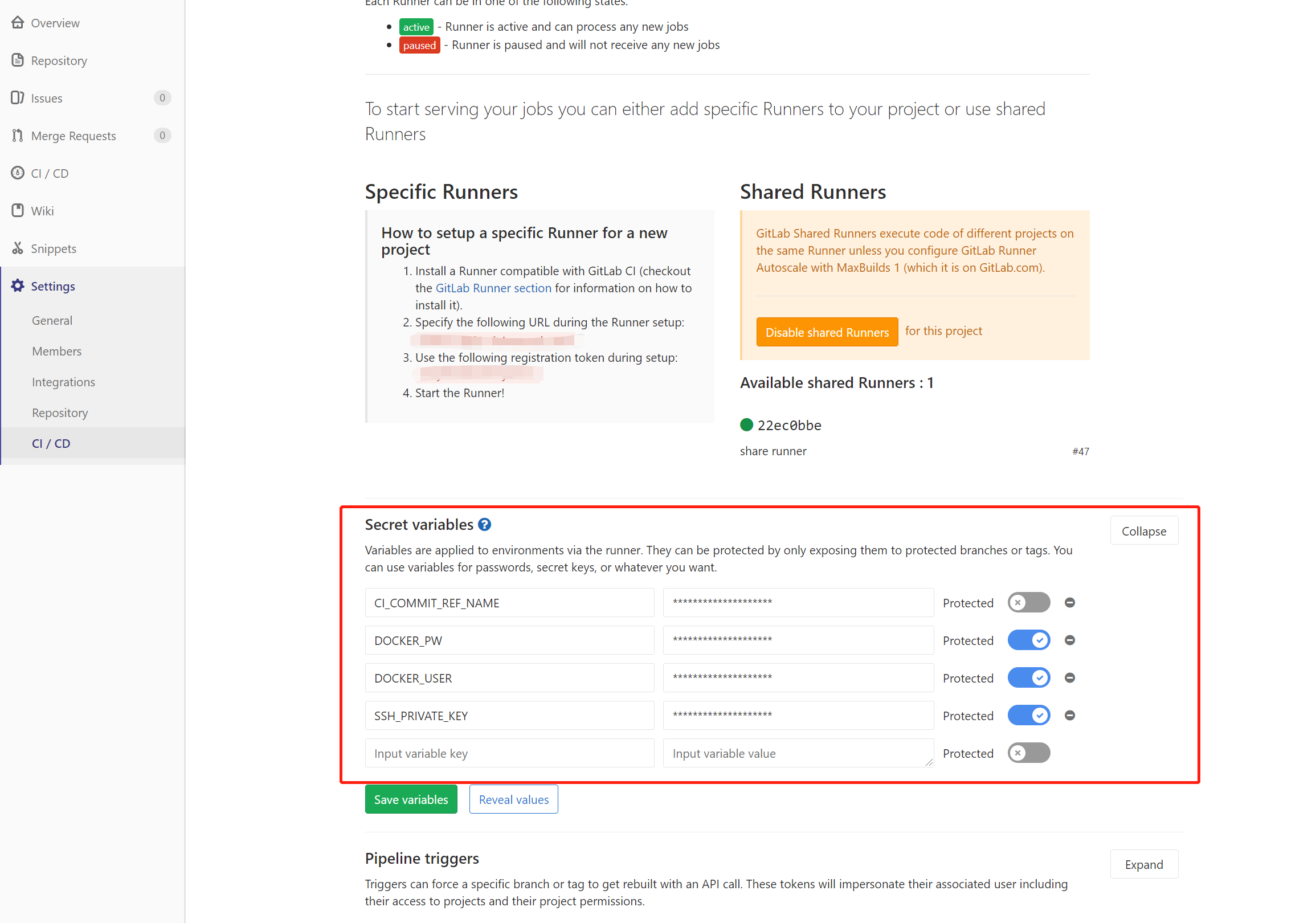Collapse the Secret variables section
This screenshot has height=923, width=1316.
tap(1143, 531)
